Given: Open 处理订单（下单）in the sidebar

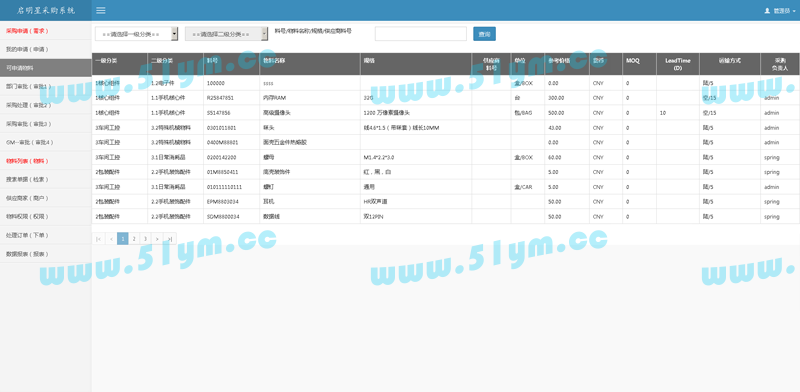Looking at the screenshot, I should pyautogui.click(x=46, y=235).
